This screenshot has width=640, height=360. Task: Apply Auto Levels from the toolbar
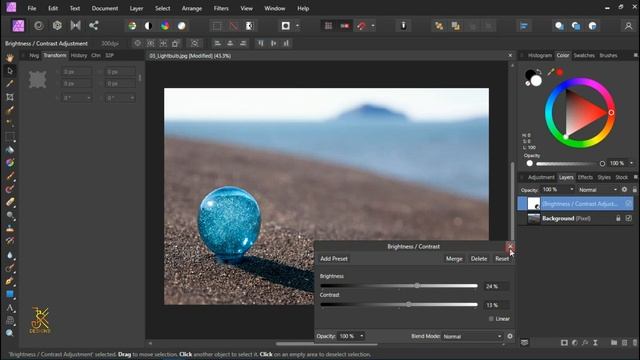(132, 26)
